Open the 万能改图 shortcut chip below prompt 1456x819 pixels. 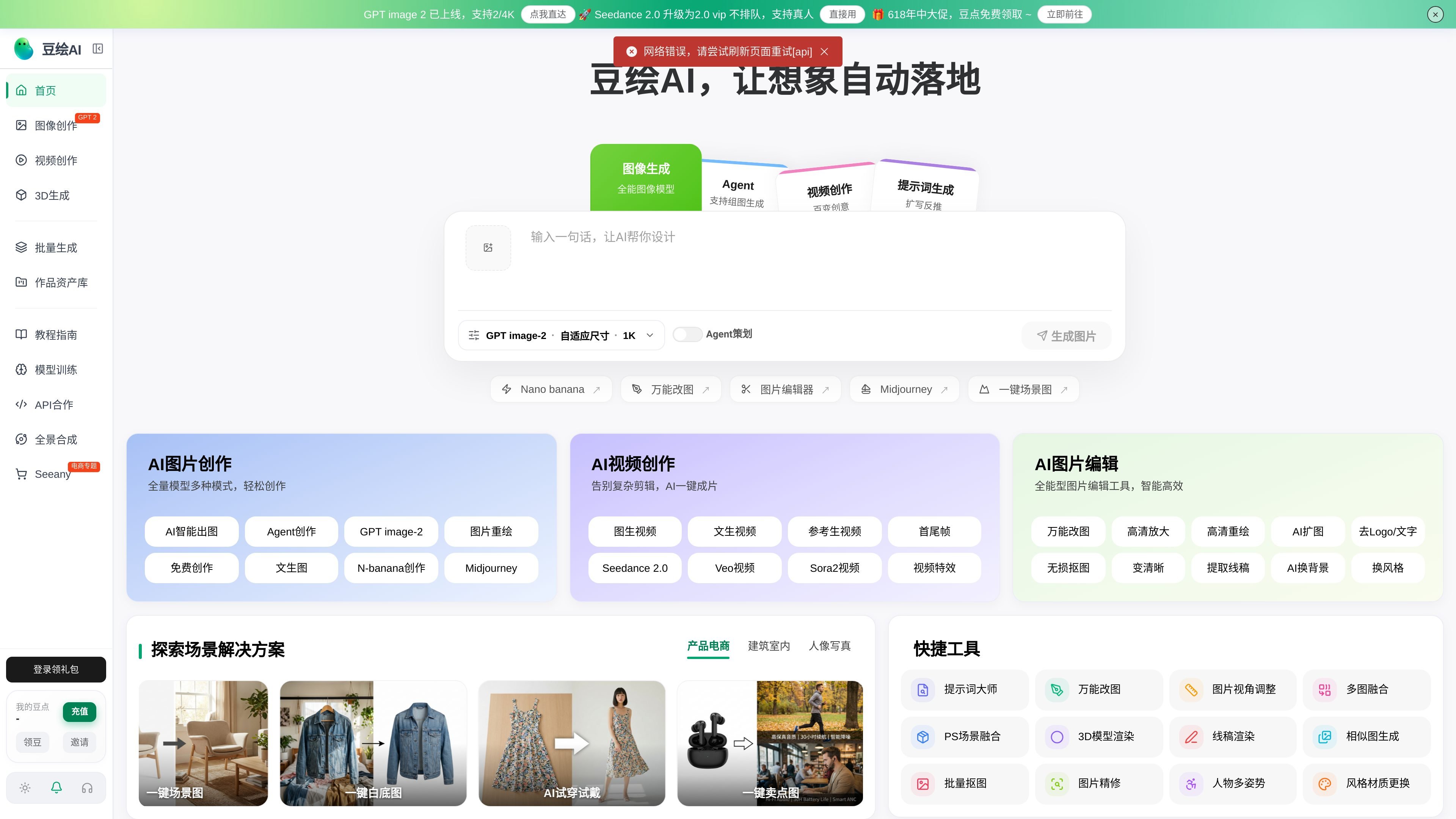(671, 389)
